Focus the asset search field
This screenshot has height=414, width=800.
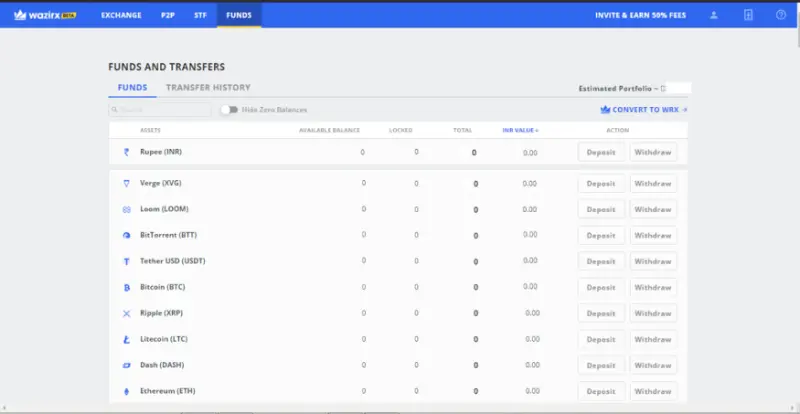click(x=160, y=110)
